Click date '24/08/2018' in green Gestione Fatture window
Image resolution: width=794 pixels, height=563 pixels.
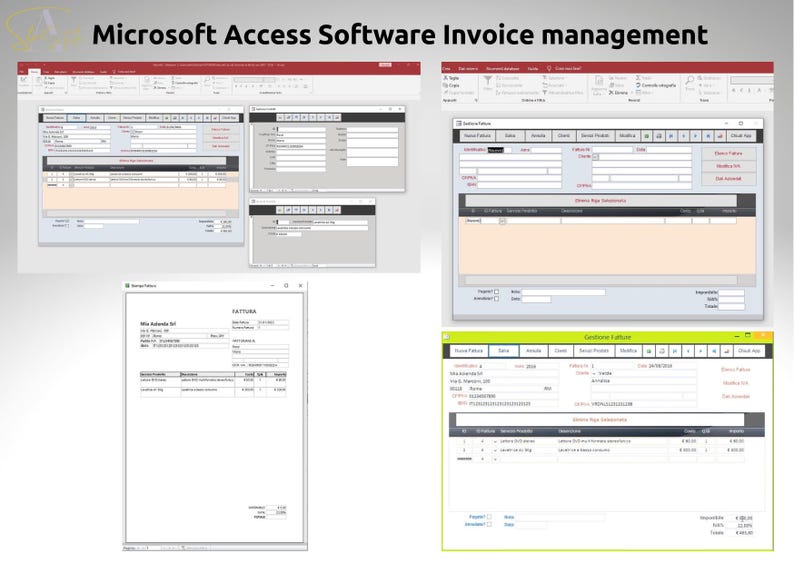[660, 366]
